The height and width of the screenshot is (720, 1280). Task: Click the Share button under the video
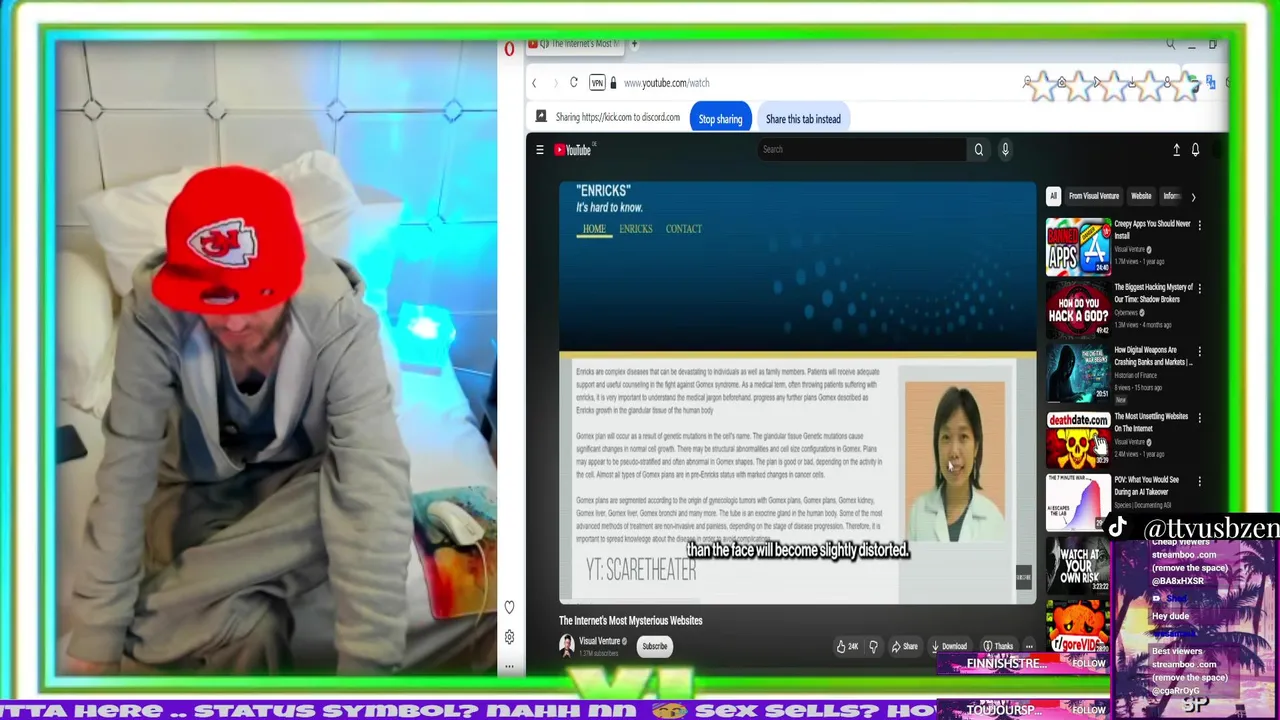coord(904,647)
